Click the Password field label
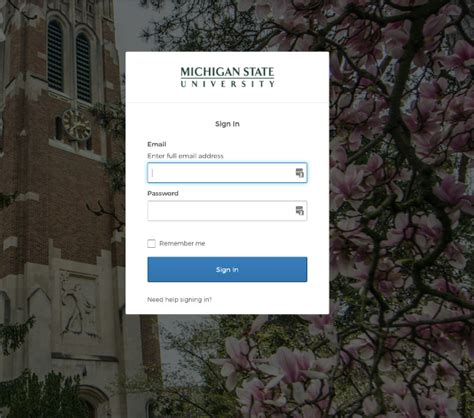474x418 pixels. tap(163, 193)
